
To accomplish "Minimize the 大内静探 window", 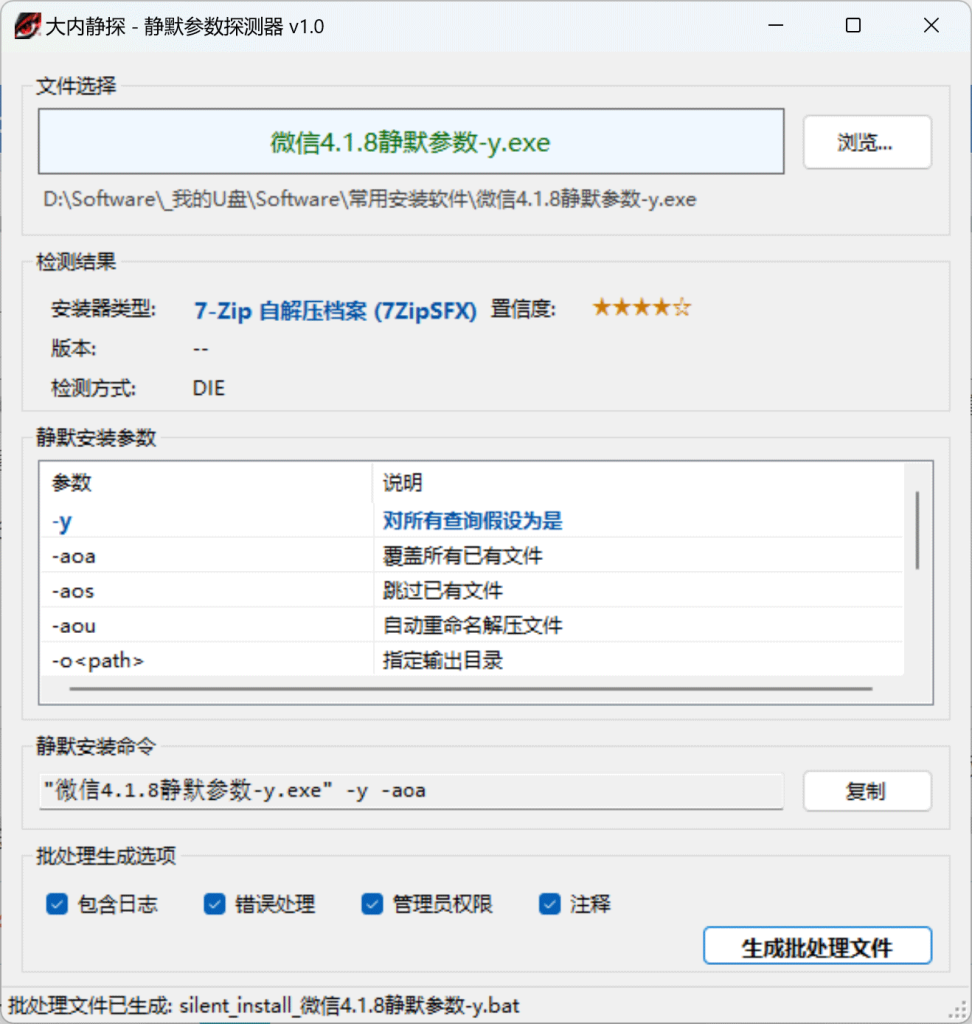I will pos(775,25).
